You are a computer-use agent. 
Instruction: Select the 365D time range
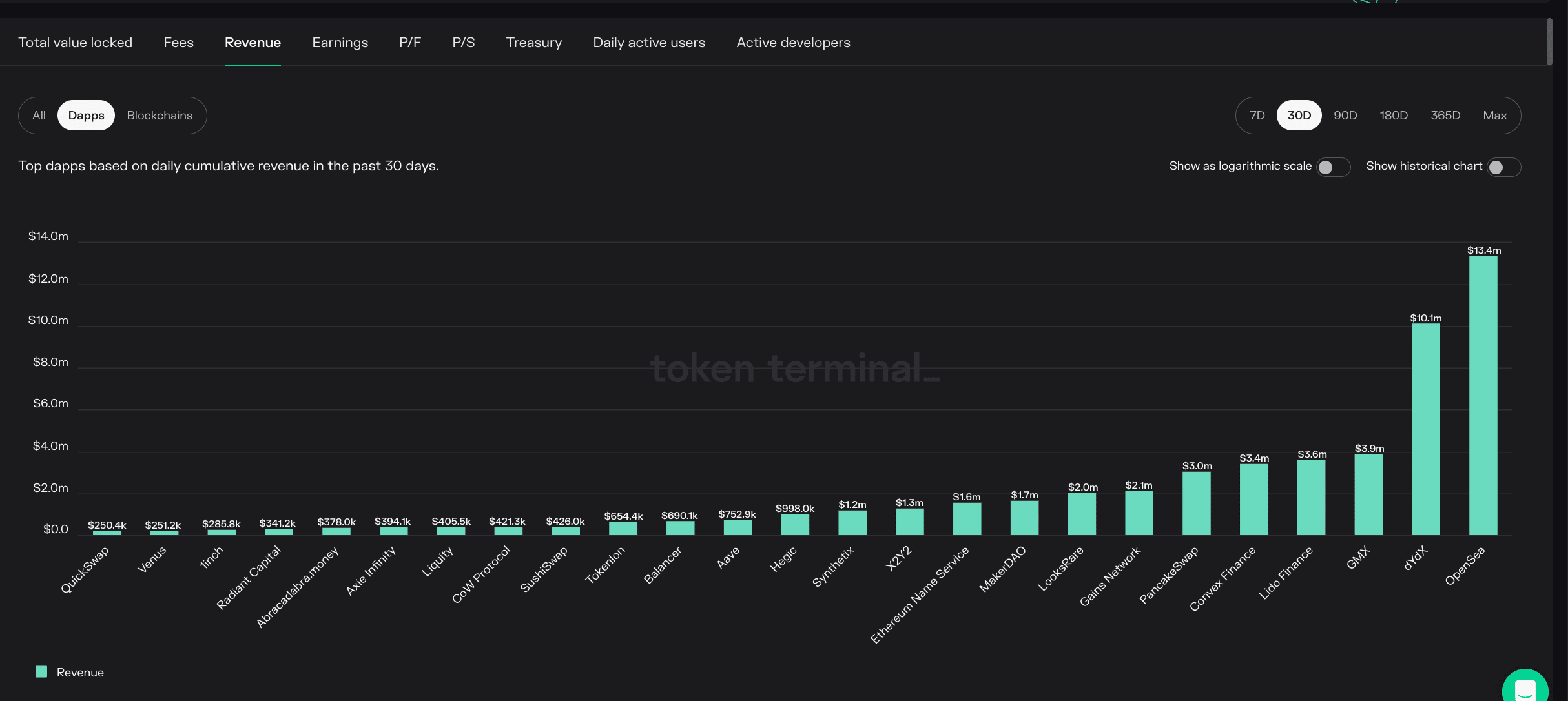coord(1445,116)
